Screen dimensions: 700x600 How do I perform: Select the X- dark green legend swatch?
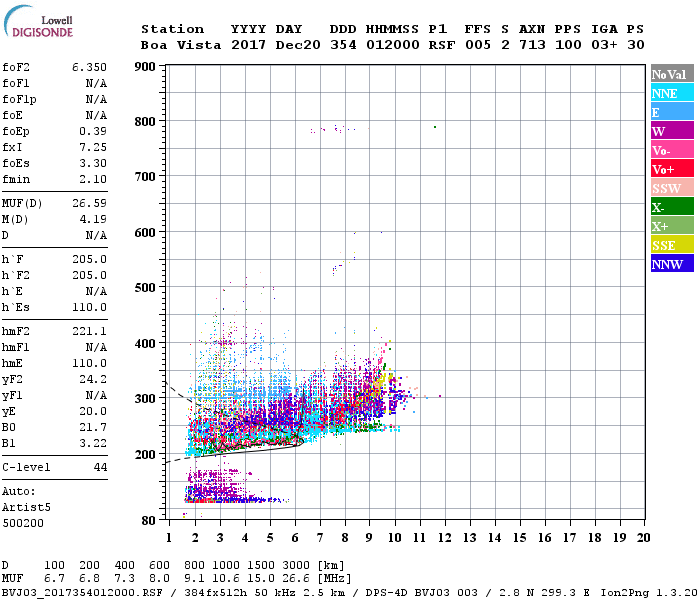tap(672, 207)
